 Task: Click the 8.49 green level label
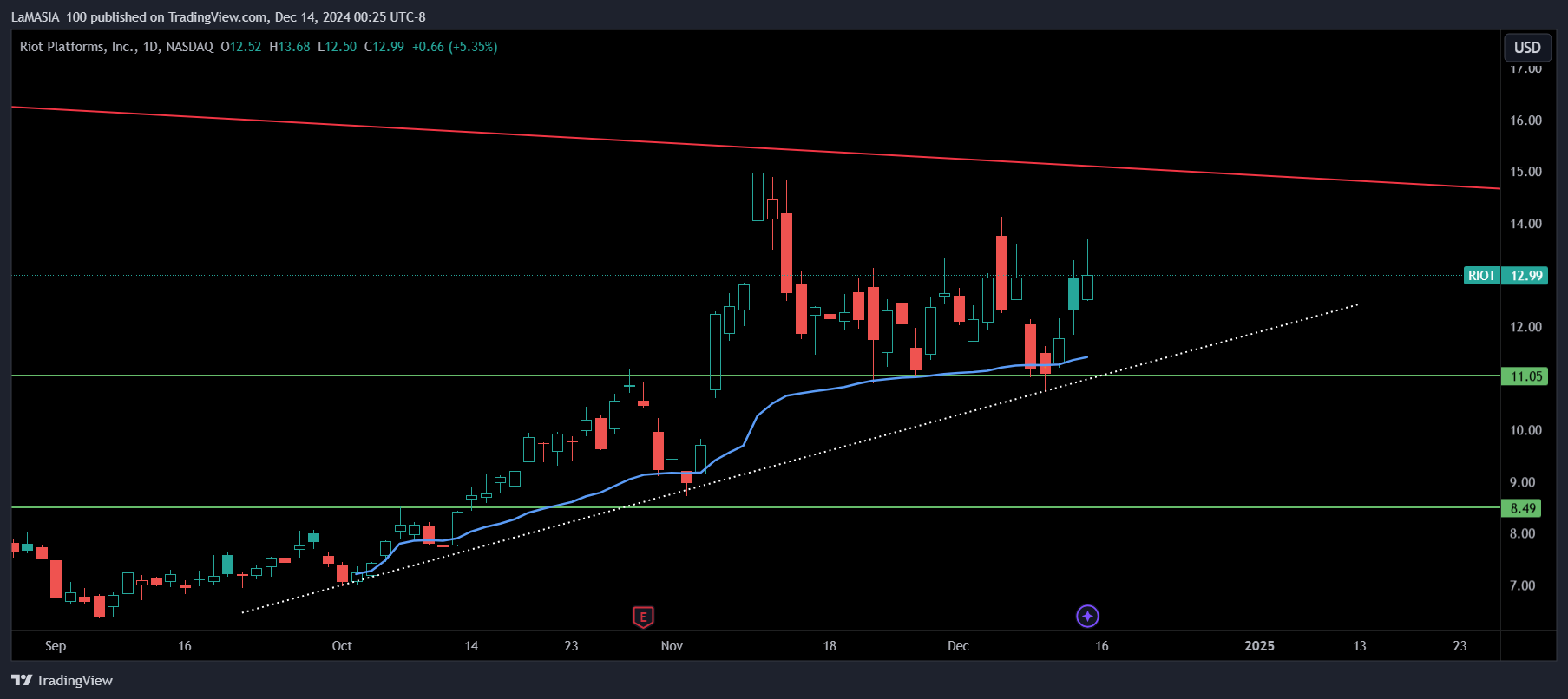coord(1523,508)
